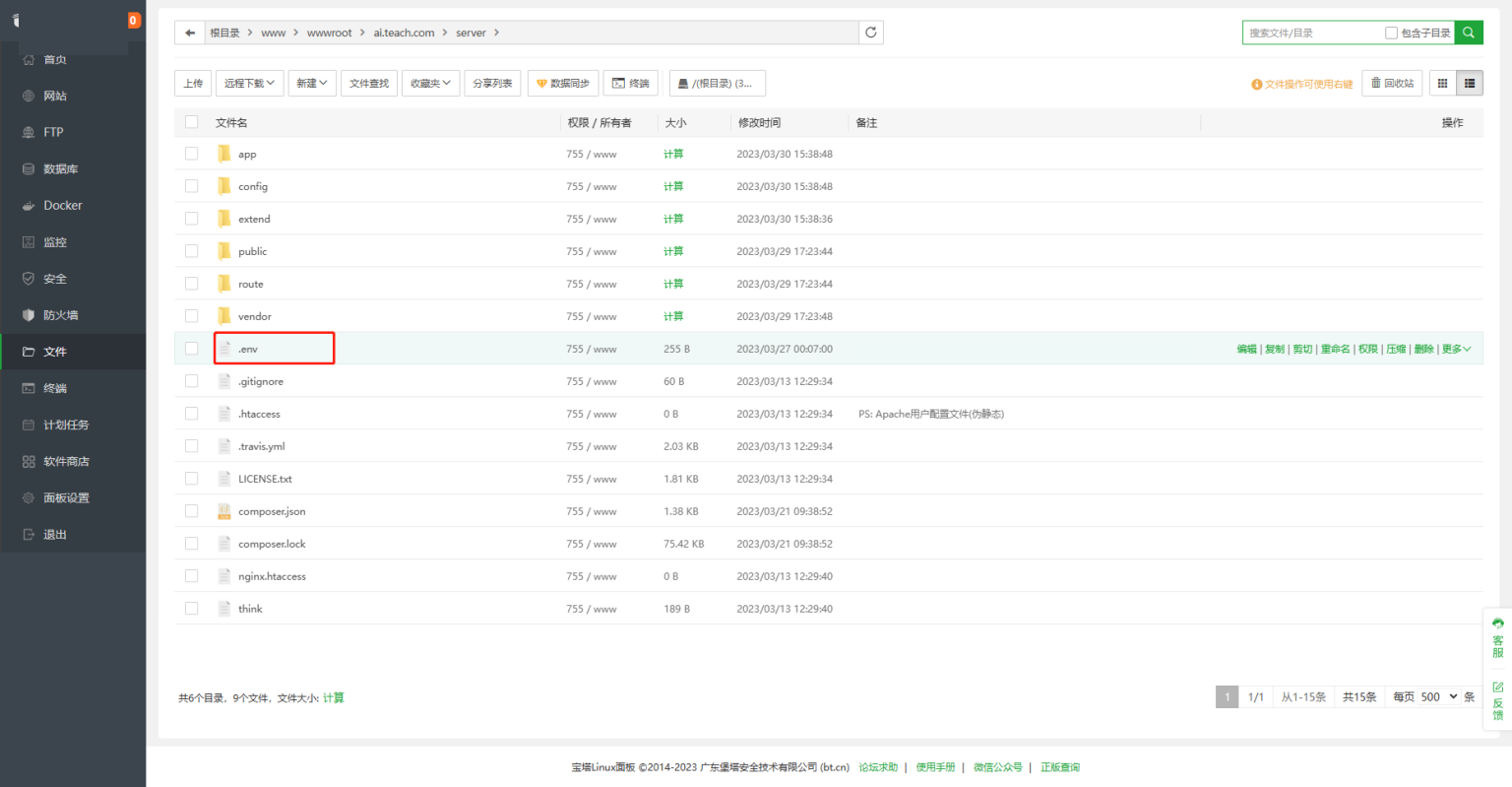The width and height of the screenshot is (1512, 787).
Task: Expand the 新建 dropdown
Action: [311, 84]
